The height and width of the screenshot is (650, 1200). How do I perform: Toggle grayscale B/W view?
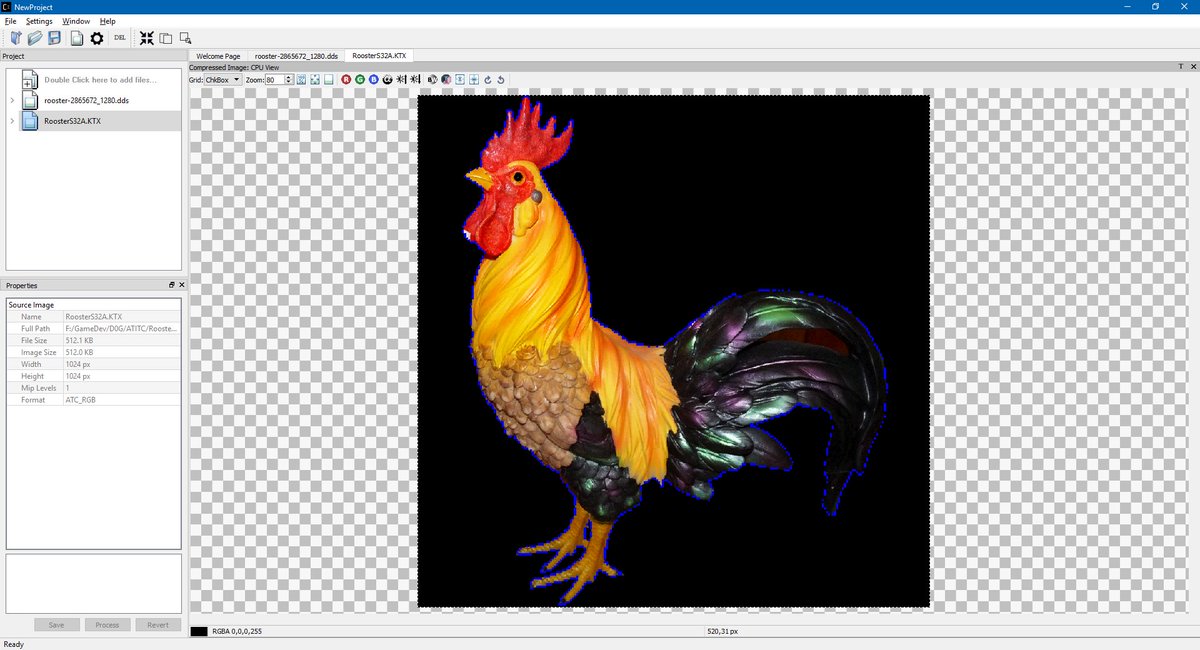tap(433, 79)
